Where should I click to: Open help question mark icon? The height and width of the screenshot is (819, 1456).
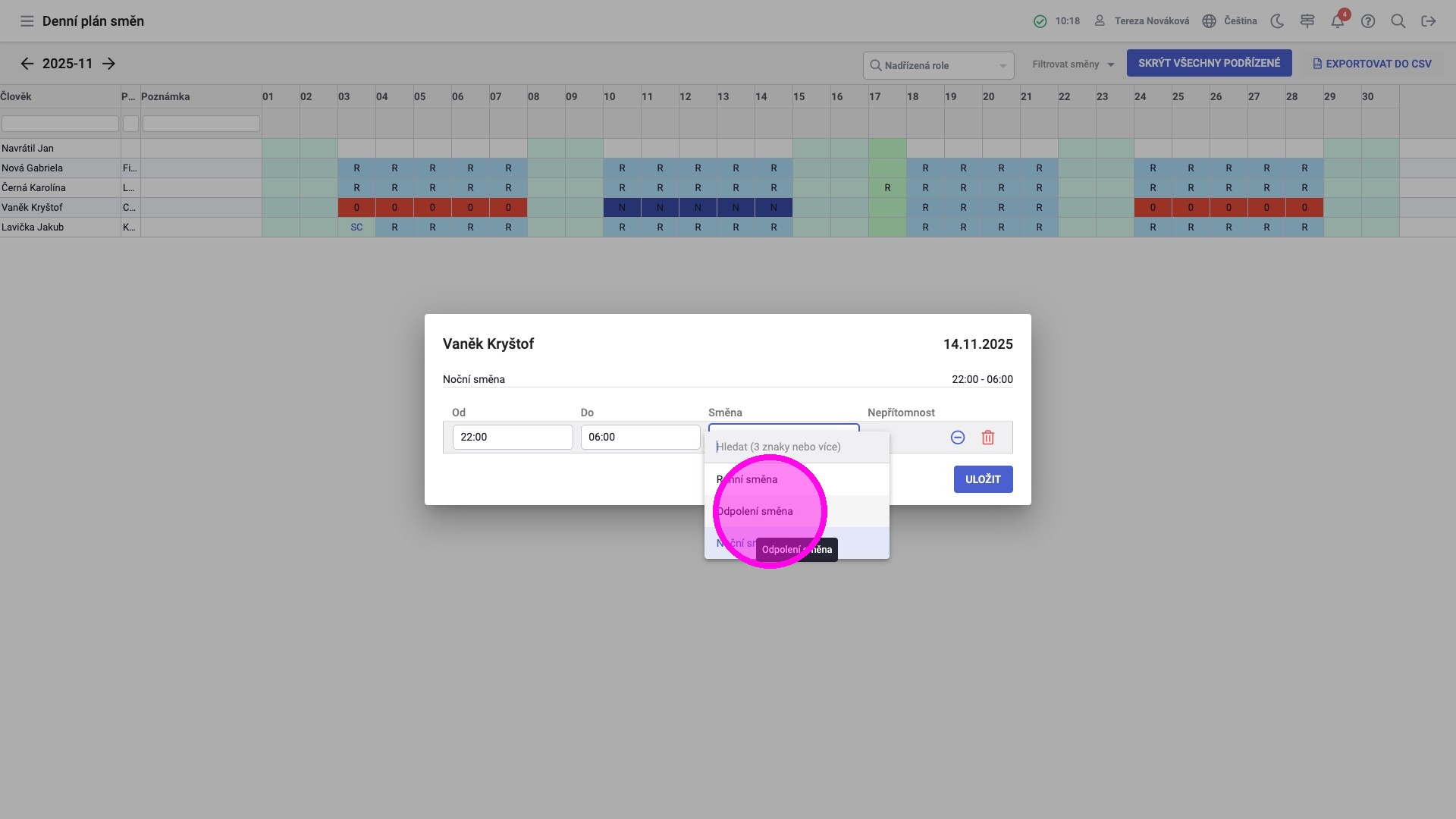[1368, 21]
